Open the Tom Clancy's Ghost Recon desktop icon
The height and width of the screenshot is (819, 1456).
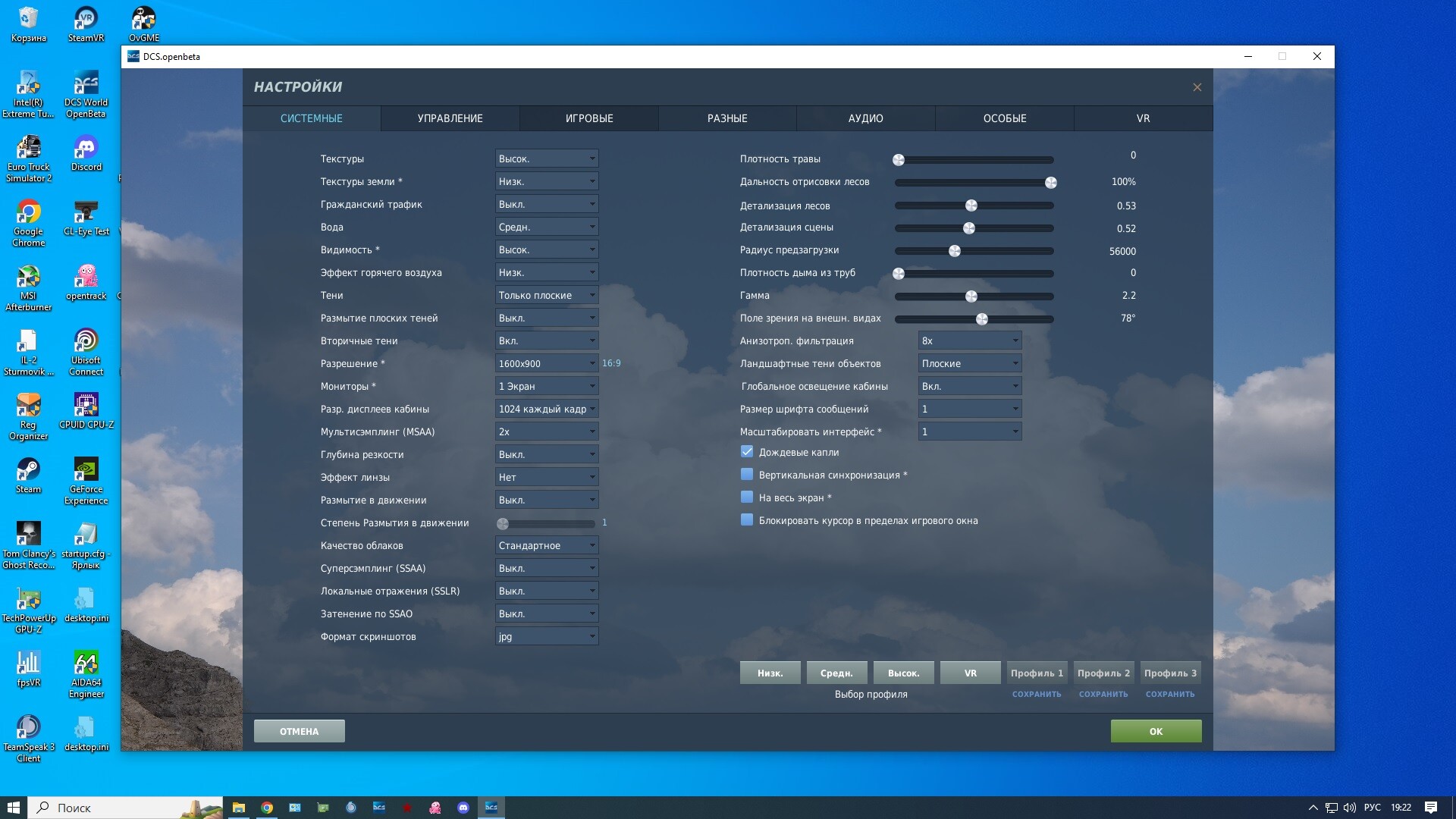[28, 546]
